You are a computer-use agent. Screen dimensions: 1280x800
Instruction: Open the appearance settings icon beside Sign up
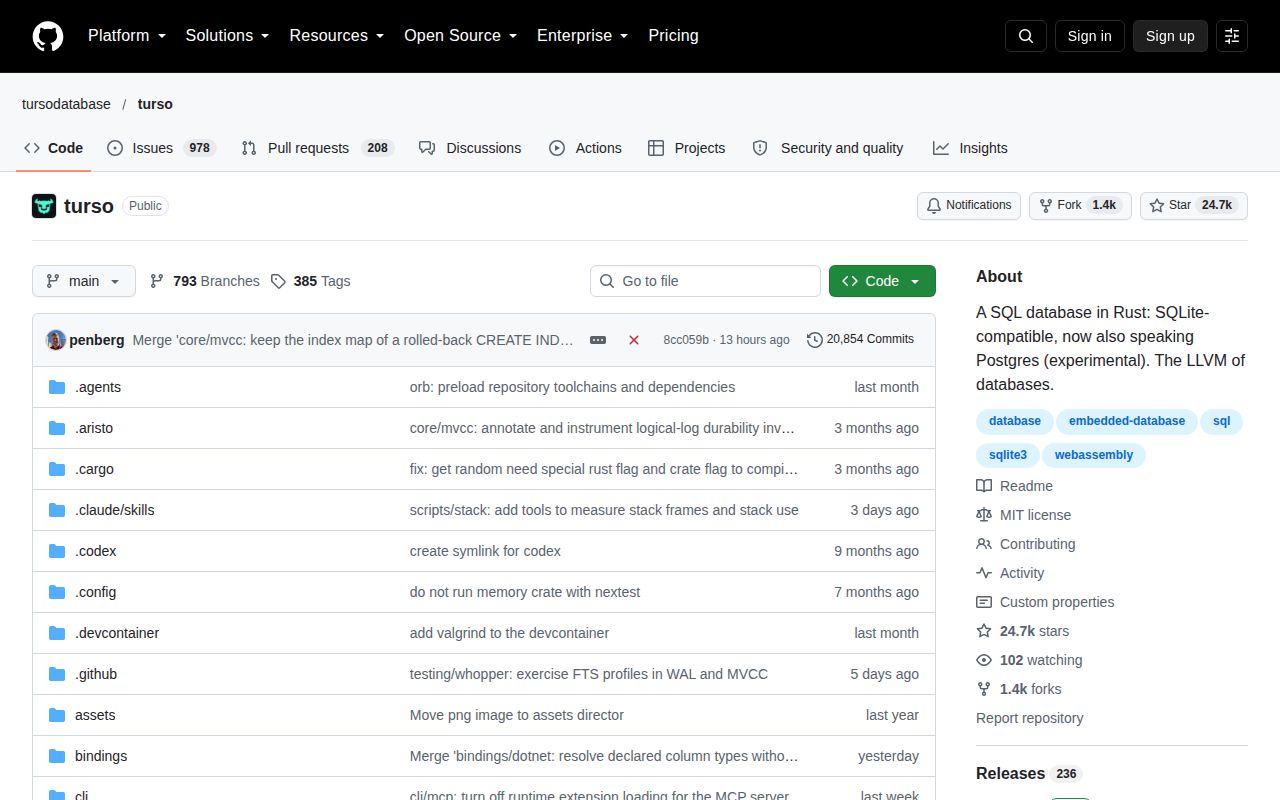(1232, 36)
